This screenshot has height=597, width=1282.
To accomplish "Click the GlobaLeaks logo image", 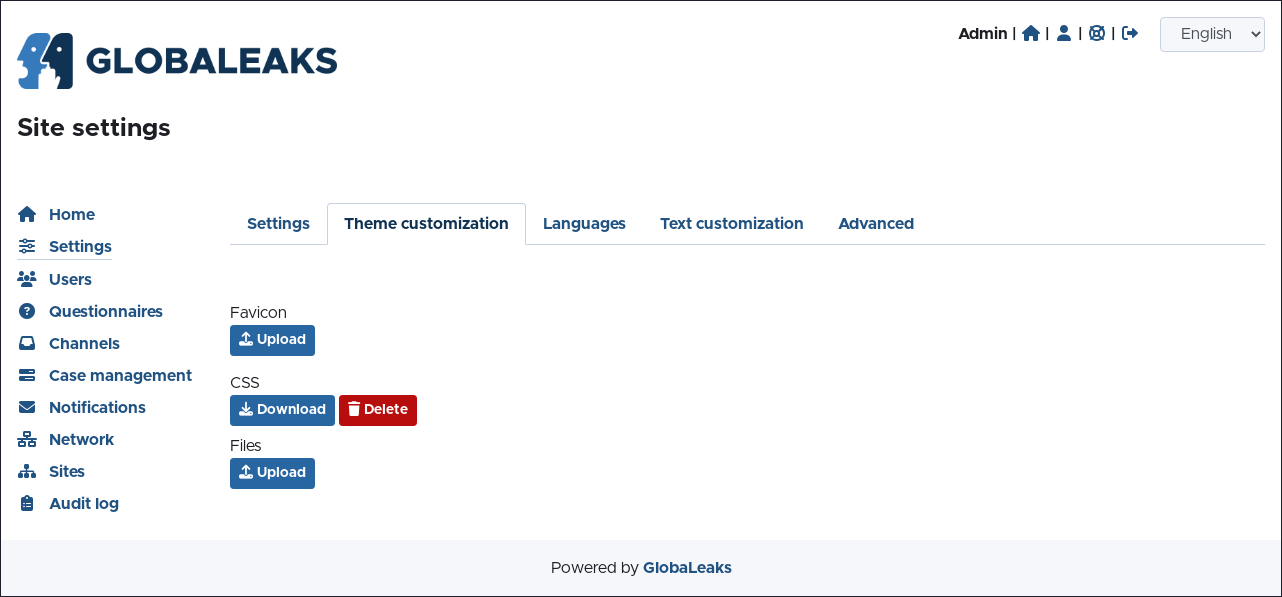I will click(x=177, y=61).
